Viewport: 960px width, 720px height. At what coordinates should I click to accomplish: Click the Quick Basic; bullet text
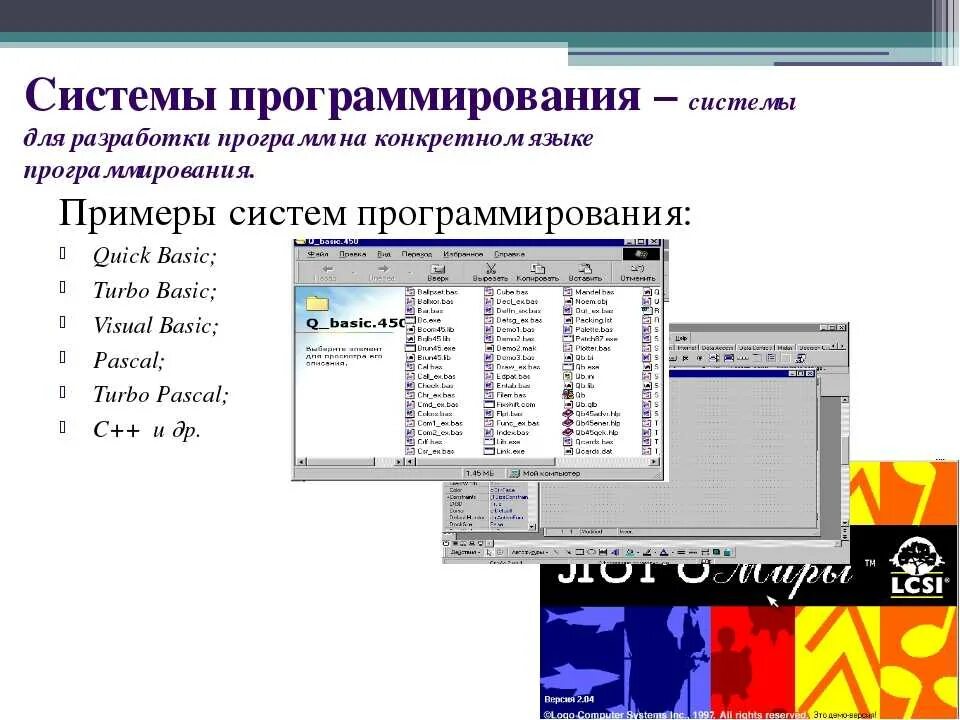(155, 256)
